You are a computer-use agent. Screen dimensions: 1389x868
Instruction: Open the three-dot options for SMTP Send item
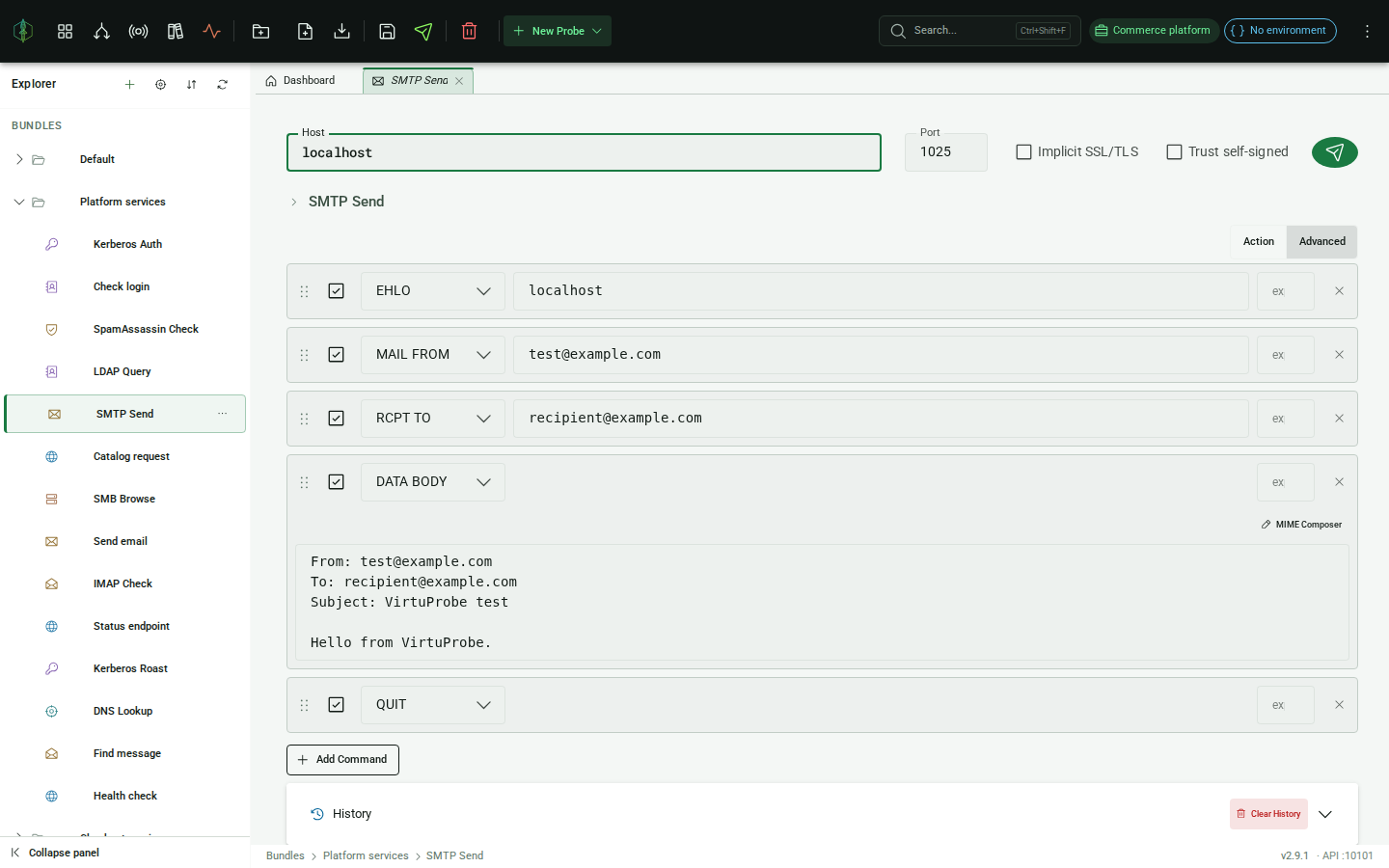(x=222, y=414)
